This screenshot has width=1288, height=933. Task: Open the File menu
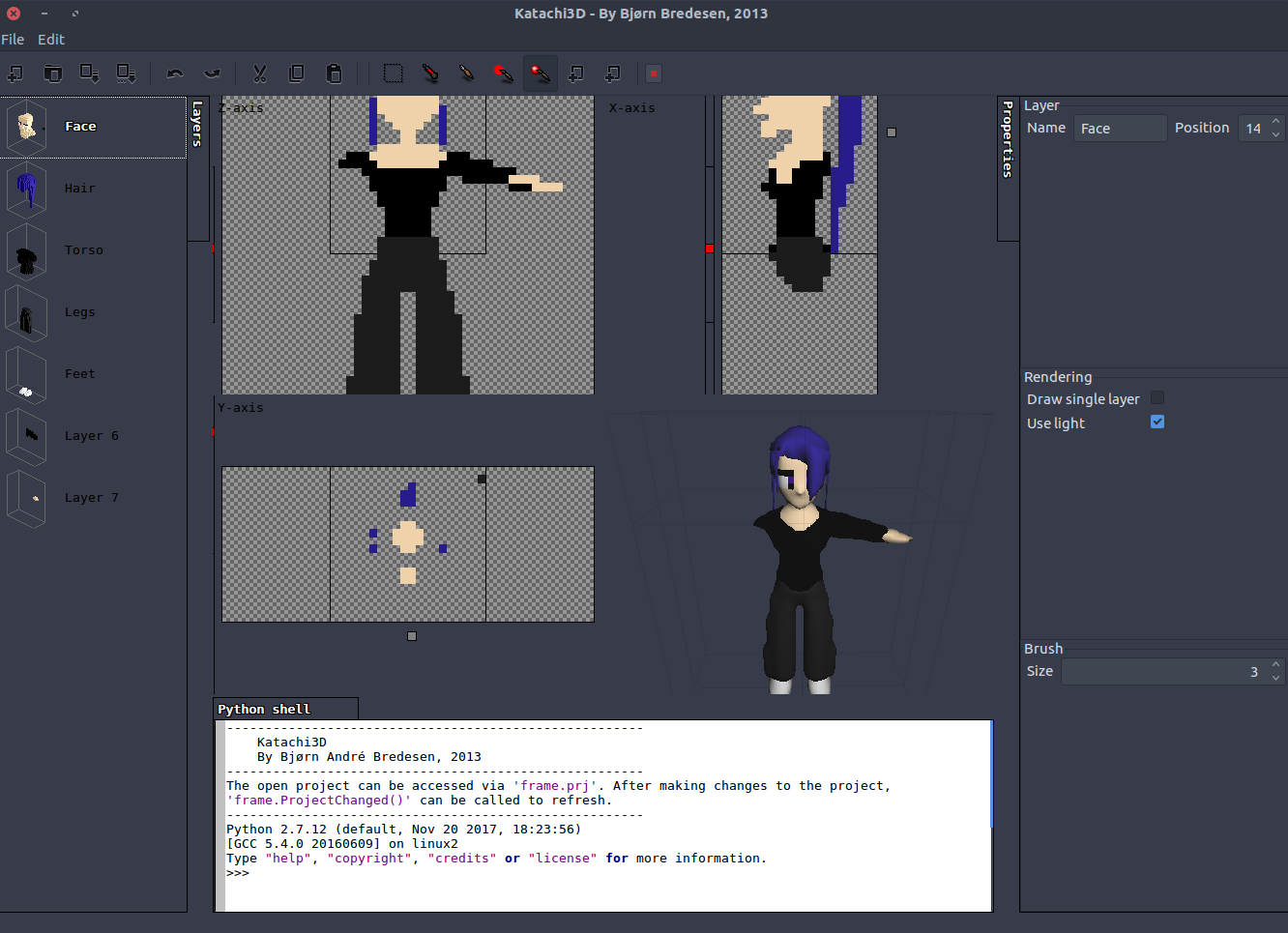(x=13, y=40)
